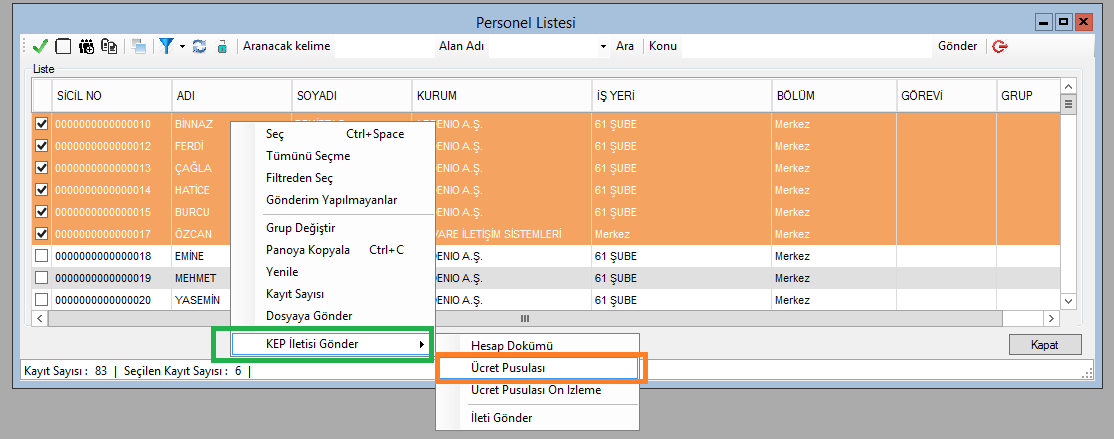Viewport: 1114px width, 439px height.
Task: Click the group people icon in toolbar
Action: click(x=87, y=46)
